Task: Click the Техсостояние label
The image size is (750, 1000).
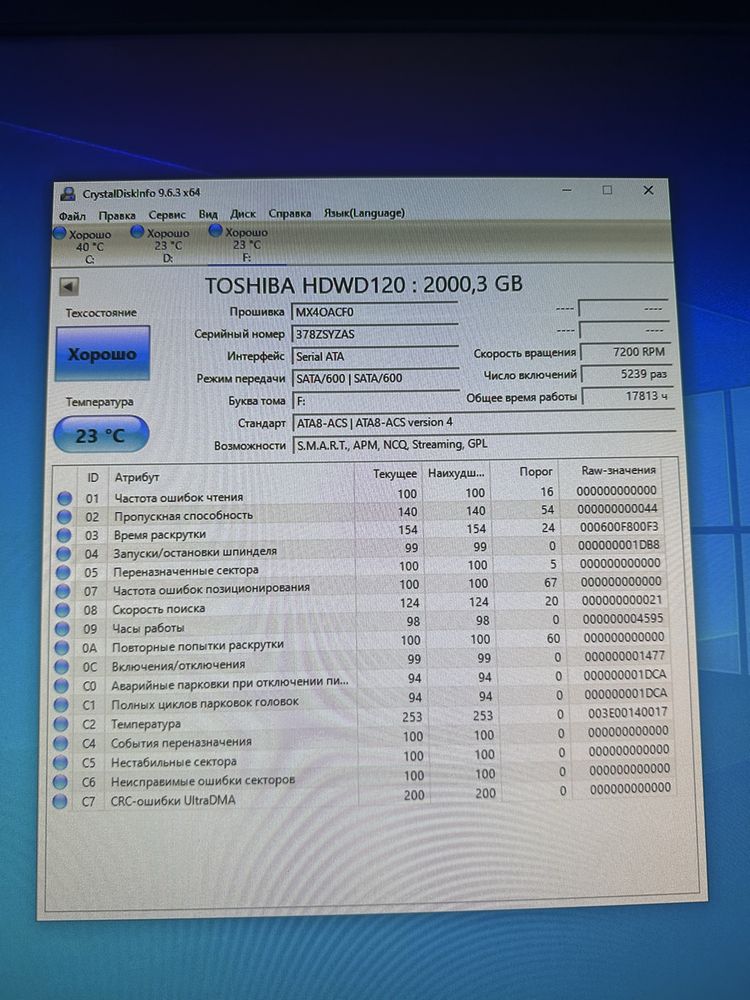Action: click(101, 312)
